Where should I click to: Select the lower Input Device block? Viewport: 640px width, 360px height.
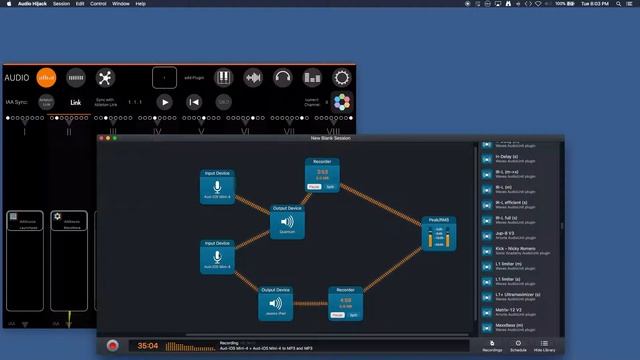(x=217, y=257)
